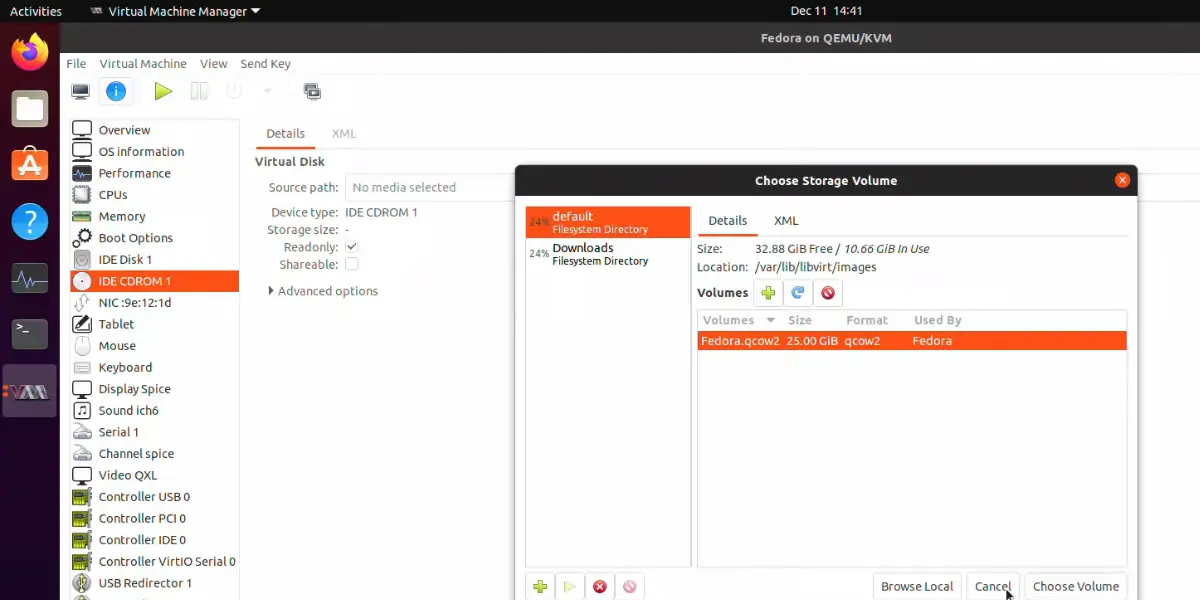Select IDE CDROM 1 entry
This screenshot has width=1200, height=600.
(155, 281)
